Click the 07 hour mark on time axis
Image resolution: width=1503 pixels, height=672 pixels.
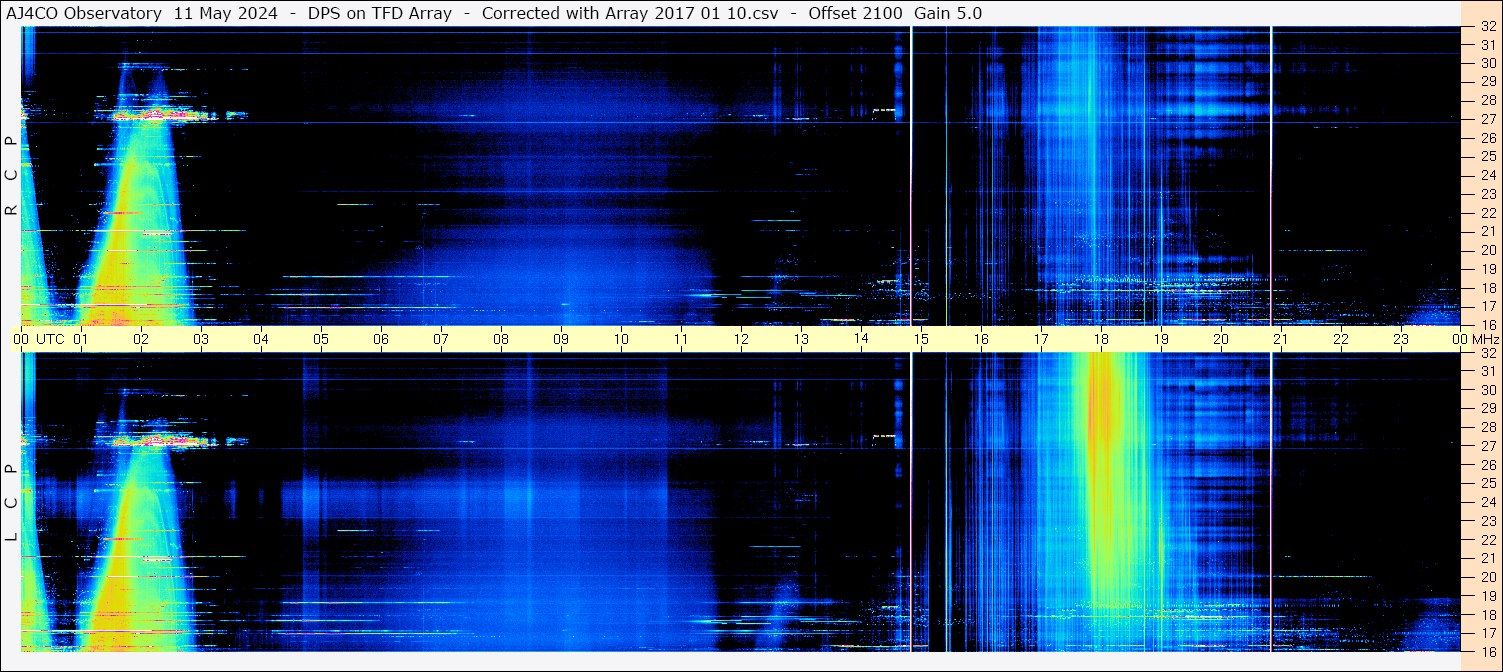coord(441,339)
